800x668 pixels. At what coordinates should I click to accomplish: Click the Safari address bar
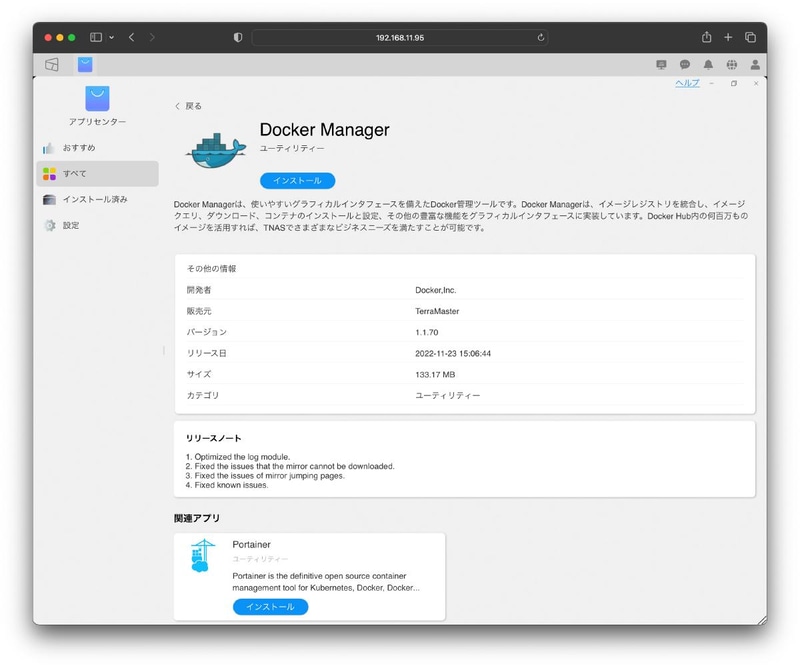click(400, 37)
